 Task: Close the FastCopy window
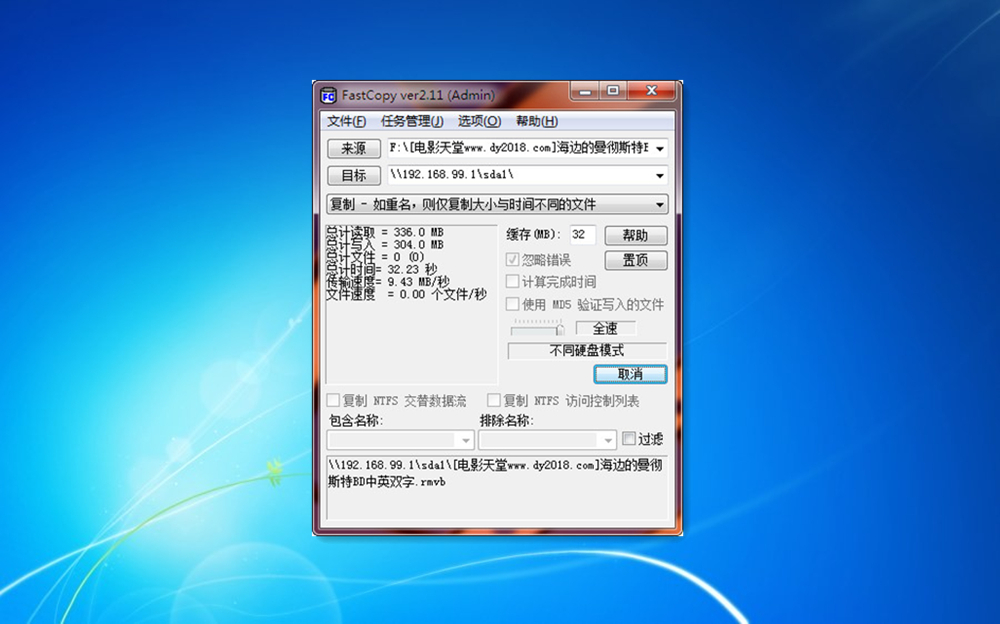(651, 91)
